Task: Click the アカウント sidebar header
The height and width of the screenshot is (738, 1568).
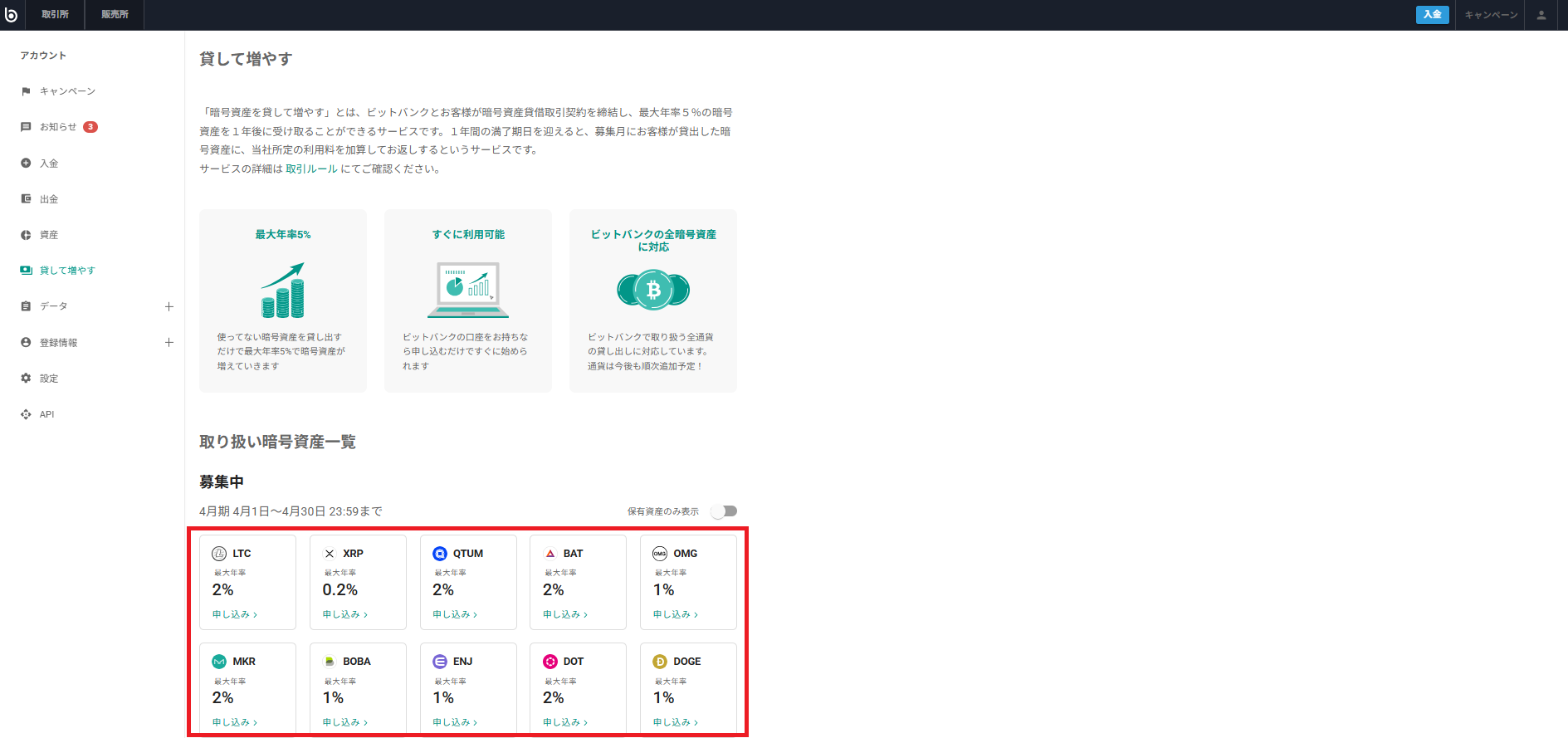Action: click(43, 56)
